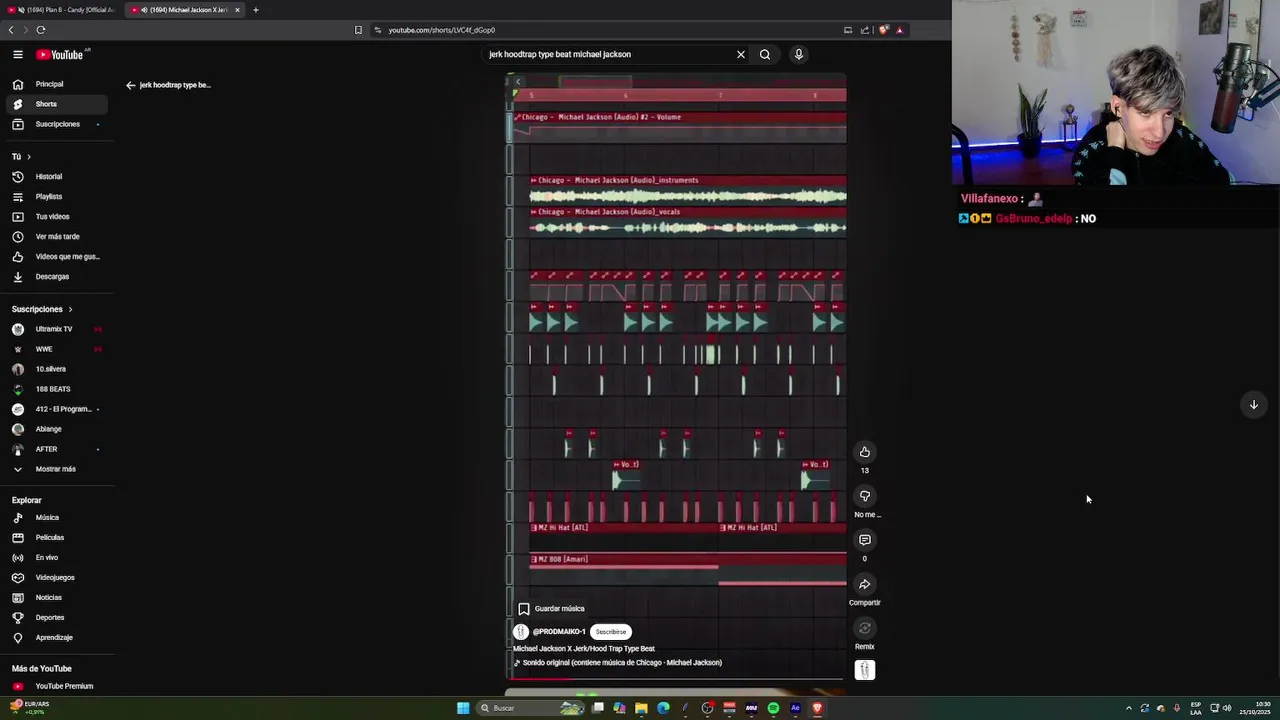Click the Suscribirse button
The image size is (1280, 720).
[x=611, y=632]
